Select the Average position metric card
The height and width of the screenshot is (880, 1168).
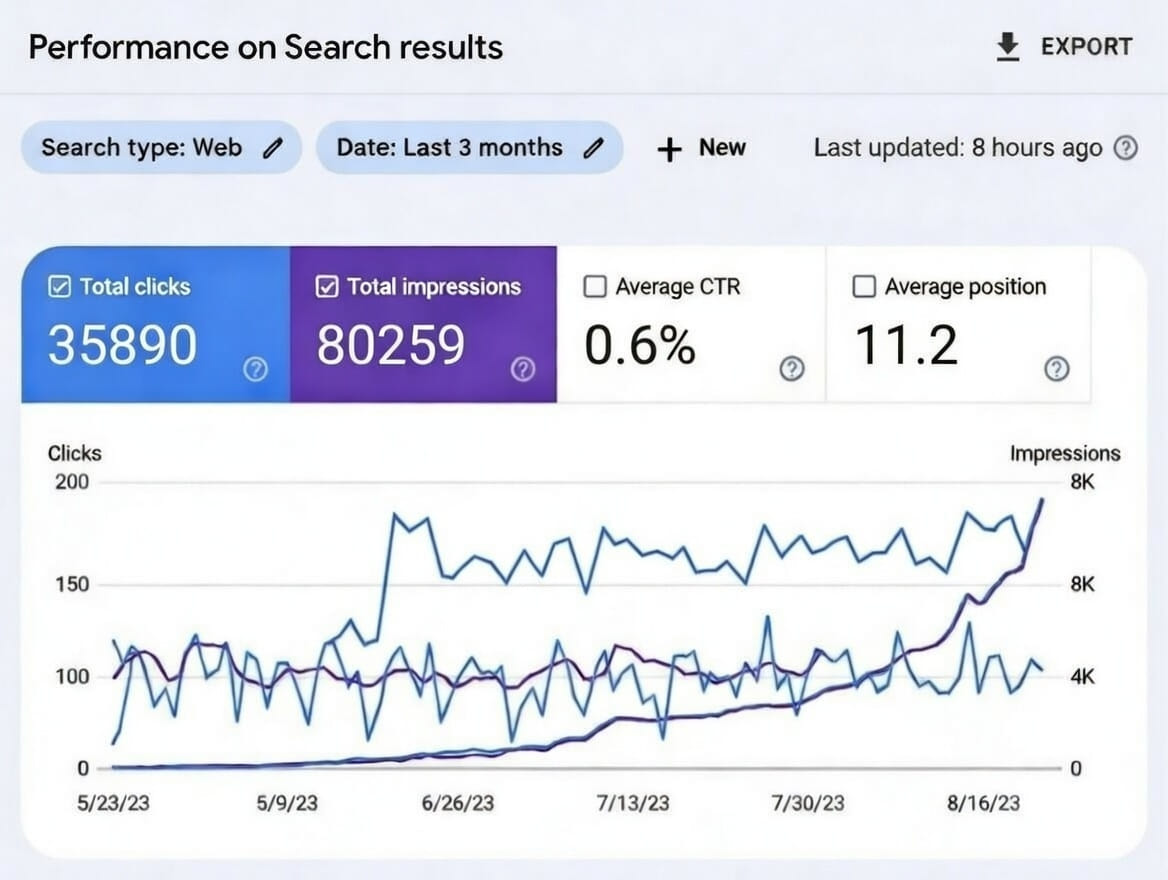click(958, 325)
